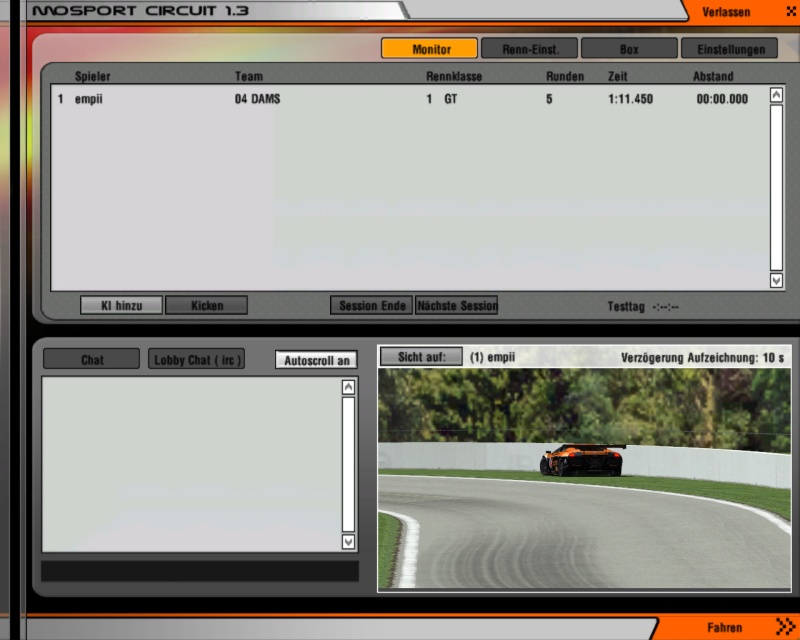Advance with Nächste Session button
The height and width of the screenshot is (640, 800).
click(x=457, y=305)
